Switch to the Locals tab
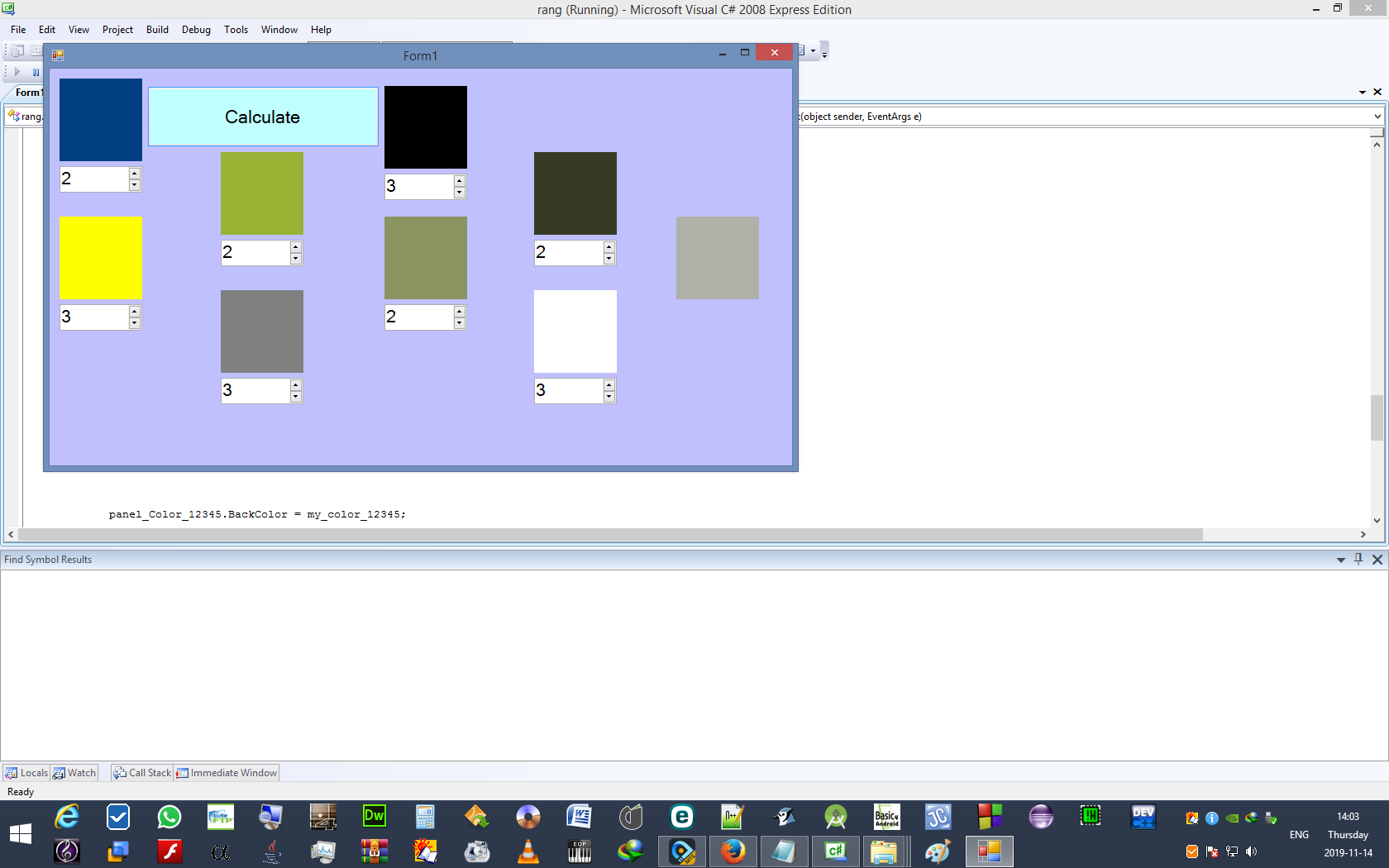 point(26,773)
